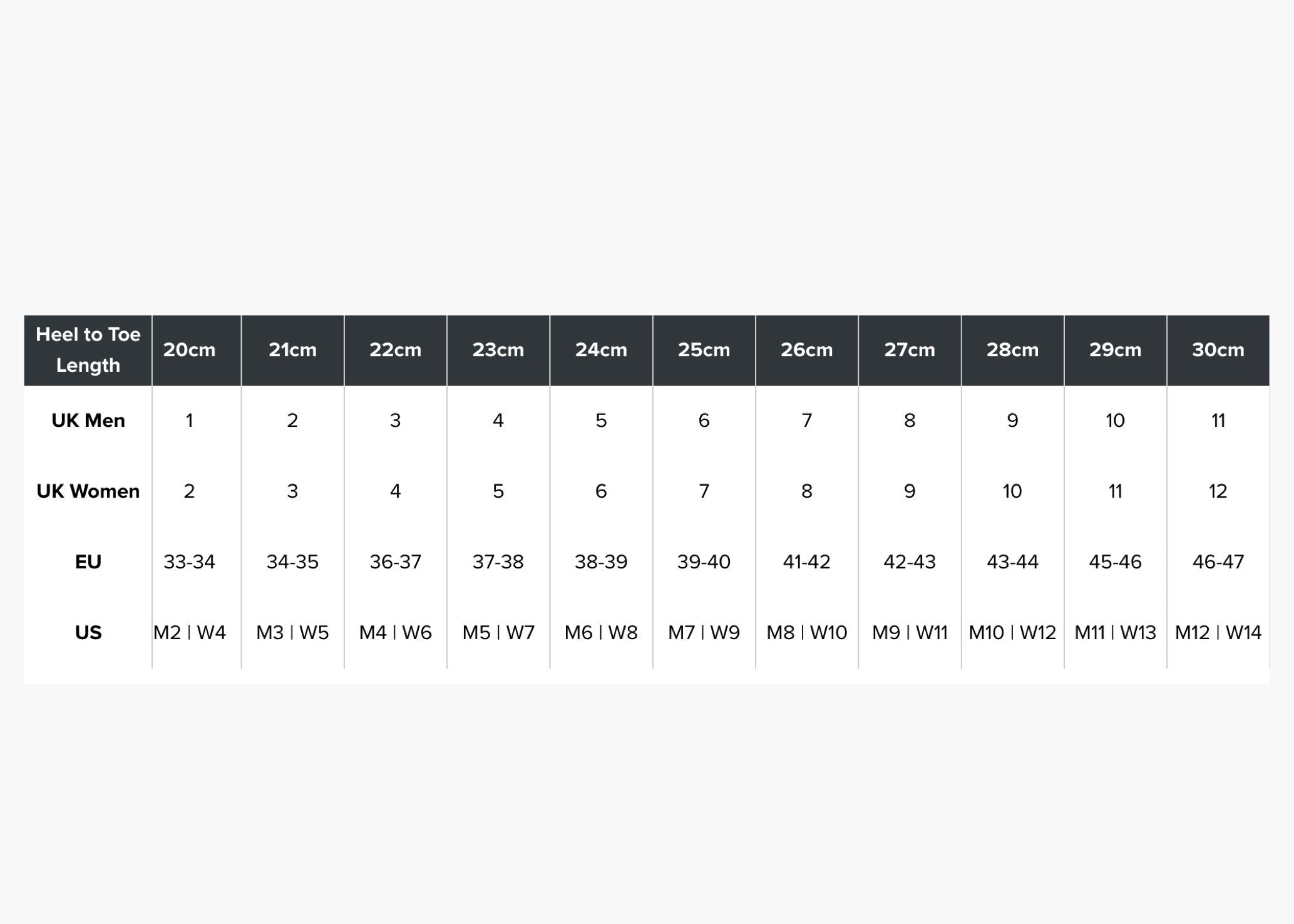Select UK Men size 1 cell
The image size is (1294, 924).
pos(189,421)
